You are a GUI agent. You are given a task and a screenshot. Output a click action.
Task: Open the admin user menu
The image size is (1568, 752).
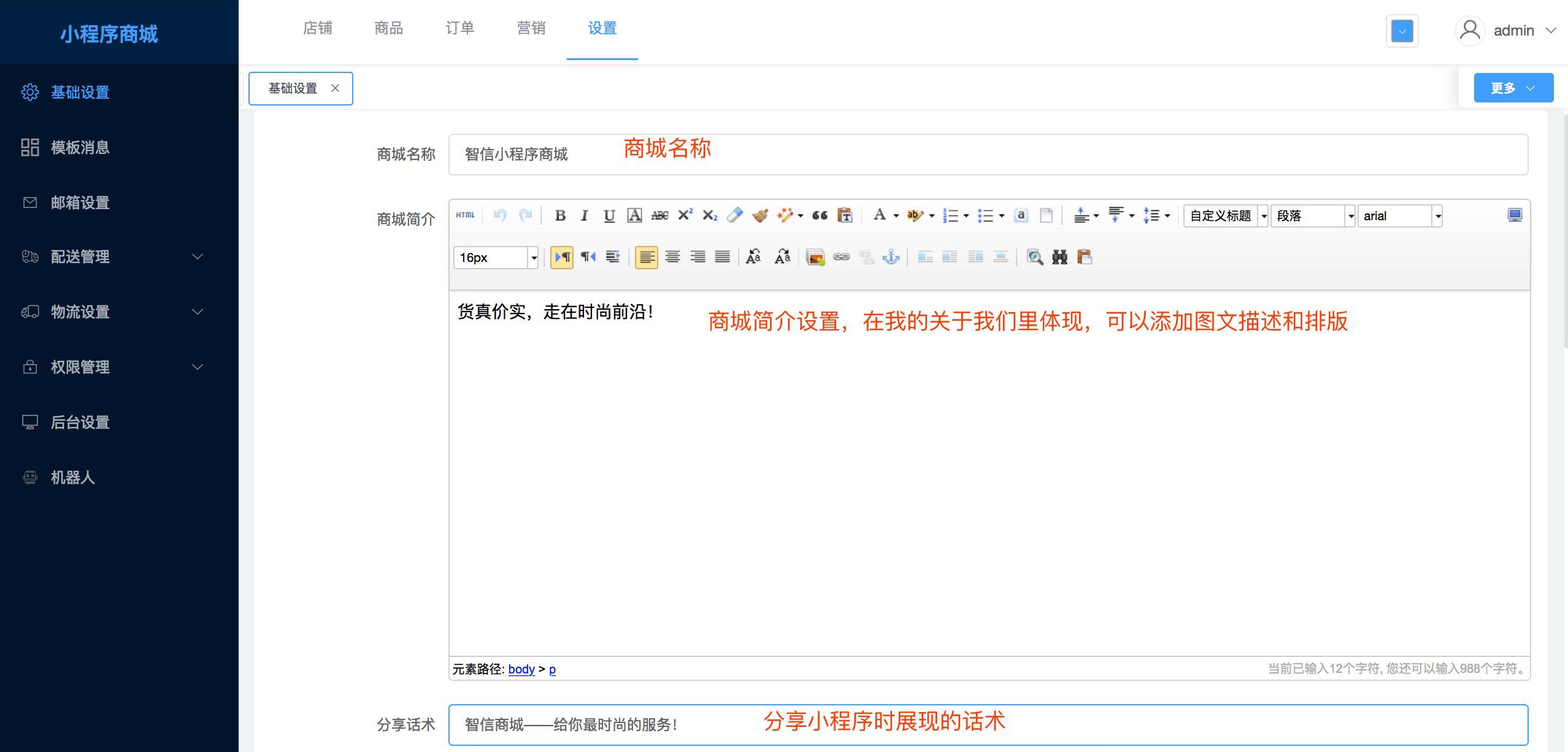[x=1506, y=31]
